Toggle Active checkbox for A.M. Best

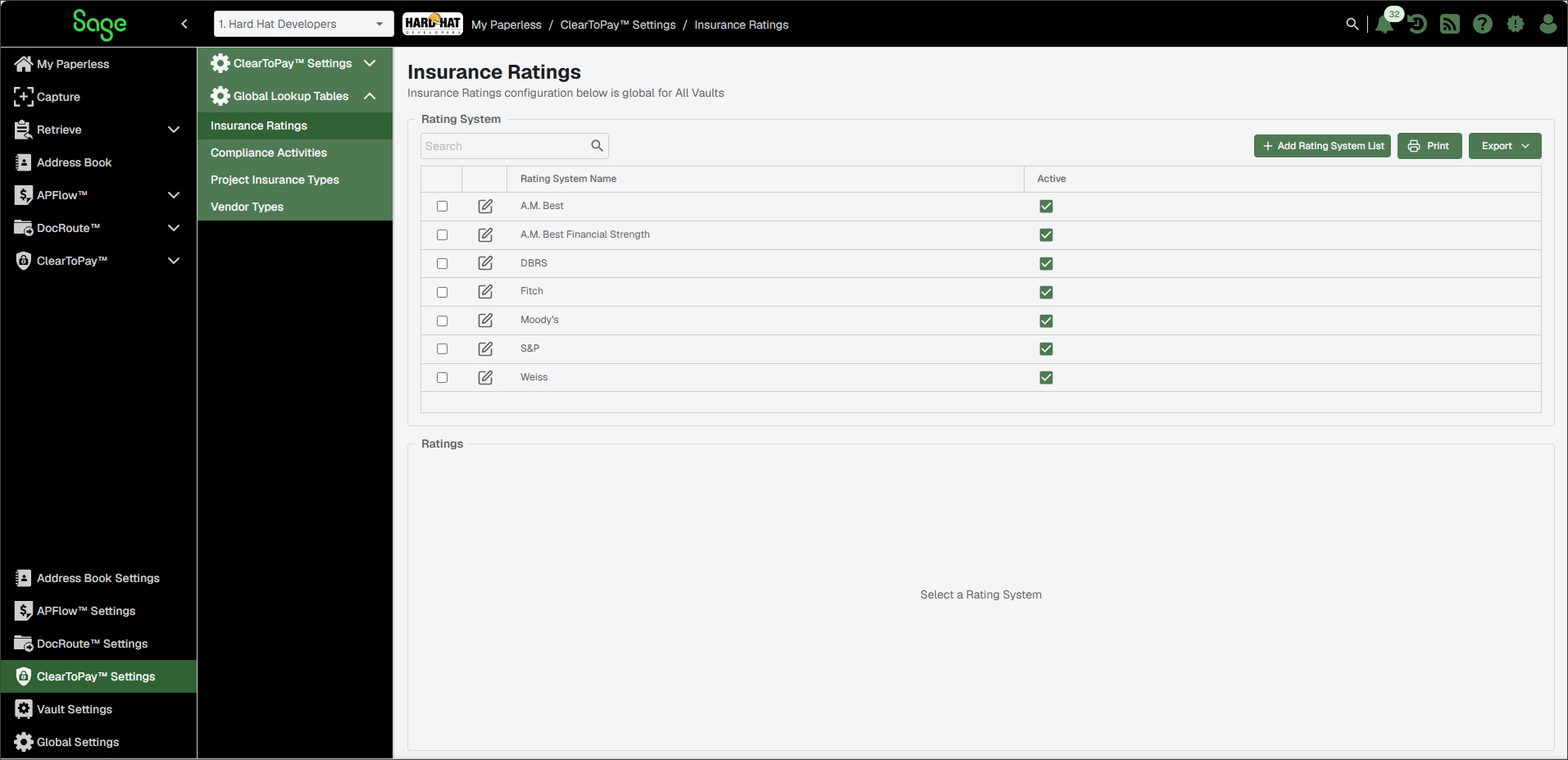1046,207
